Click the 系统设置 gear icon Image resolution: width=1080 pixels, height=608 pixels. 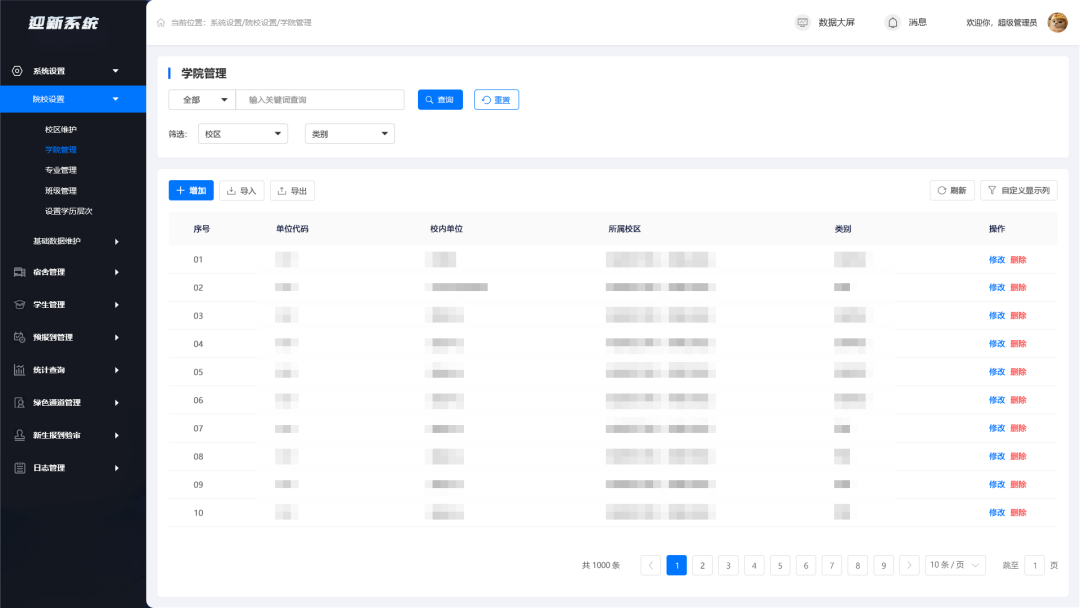coord(17,71)
